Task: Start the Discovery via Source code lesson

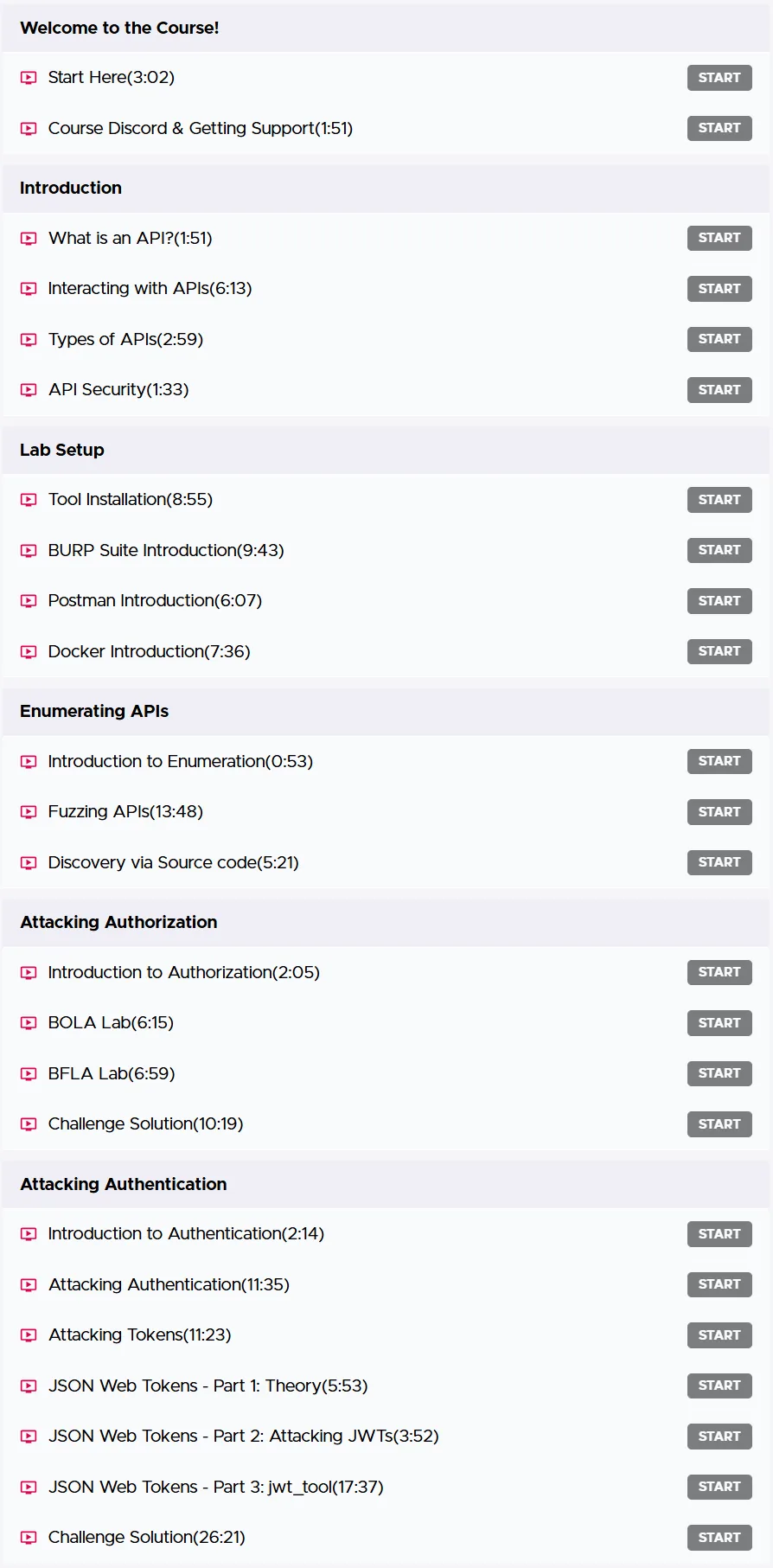Action: pyautogui.click(x=719, y=862)
